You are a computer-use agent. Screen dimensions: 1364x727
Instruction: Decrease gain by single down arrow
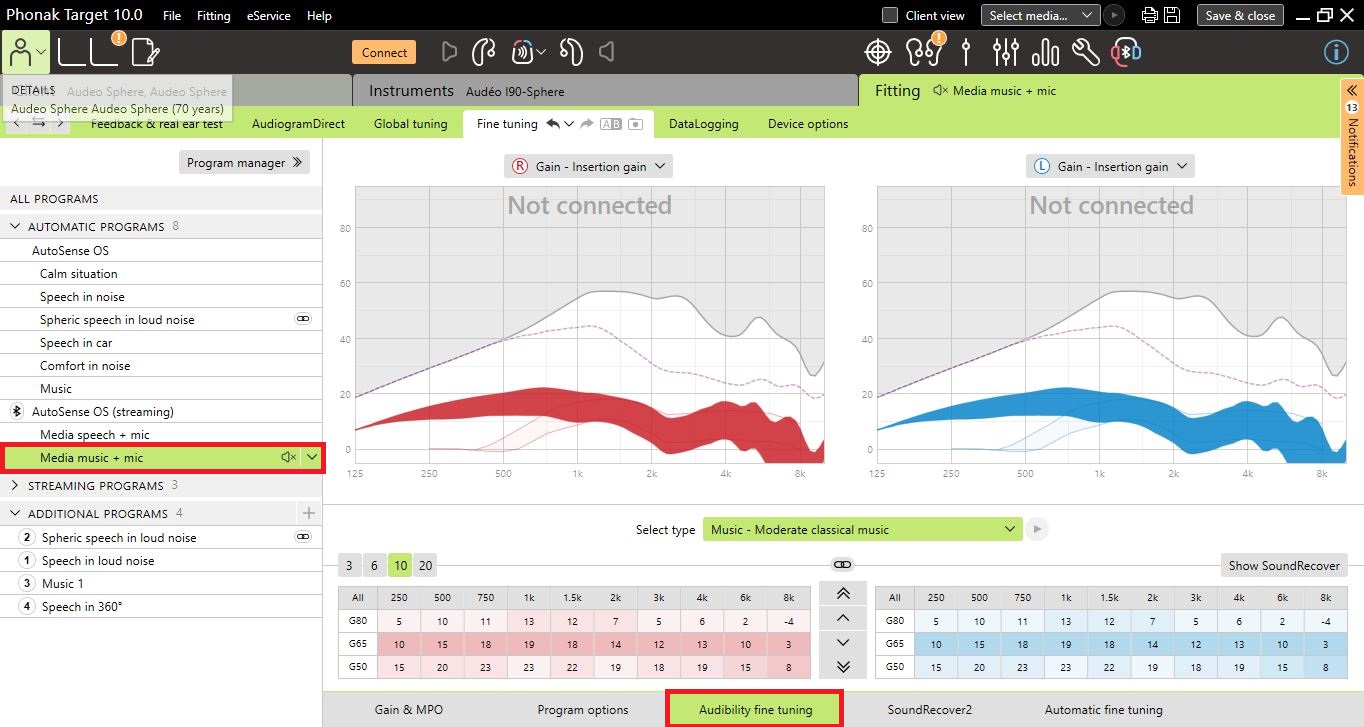click(843, 642)
